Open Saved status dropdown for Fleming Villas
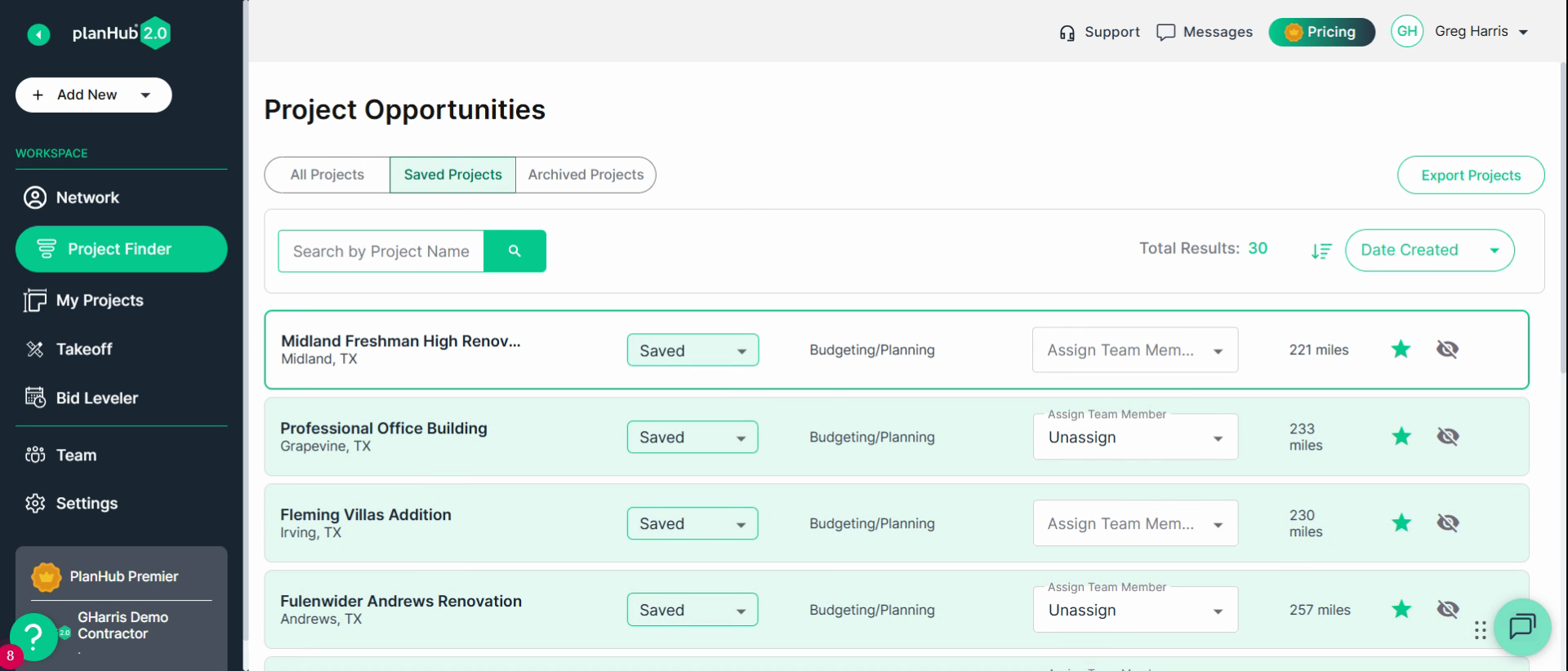 point(693,523)
